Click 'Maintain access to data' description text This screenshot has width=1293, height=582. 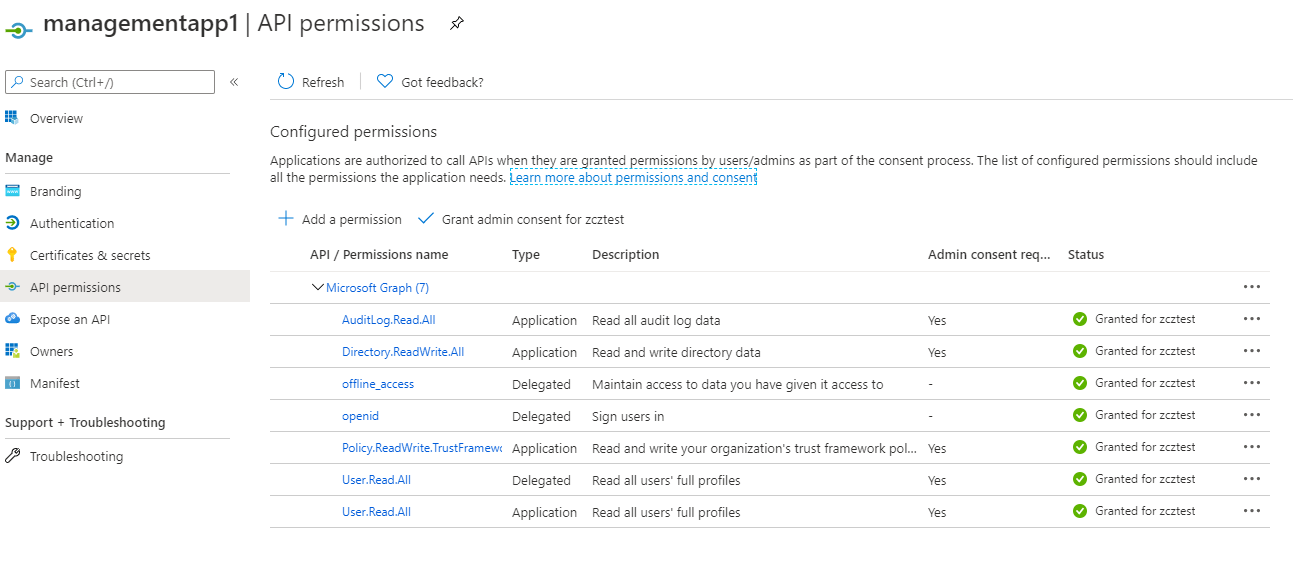click(x=738, y=384)
